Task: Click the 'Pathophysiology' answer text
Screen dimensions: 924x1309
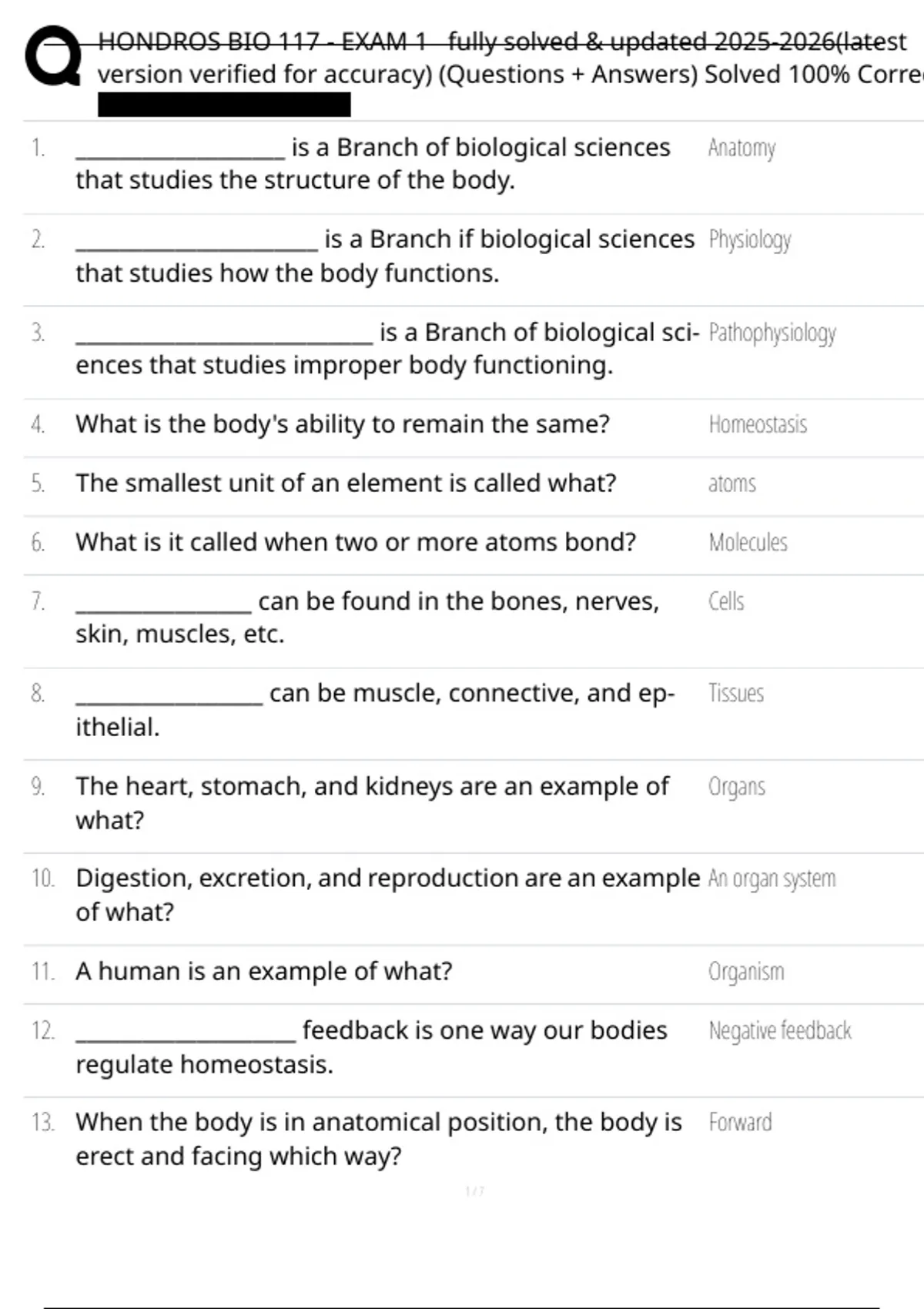Action: [772, 333]
